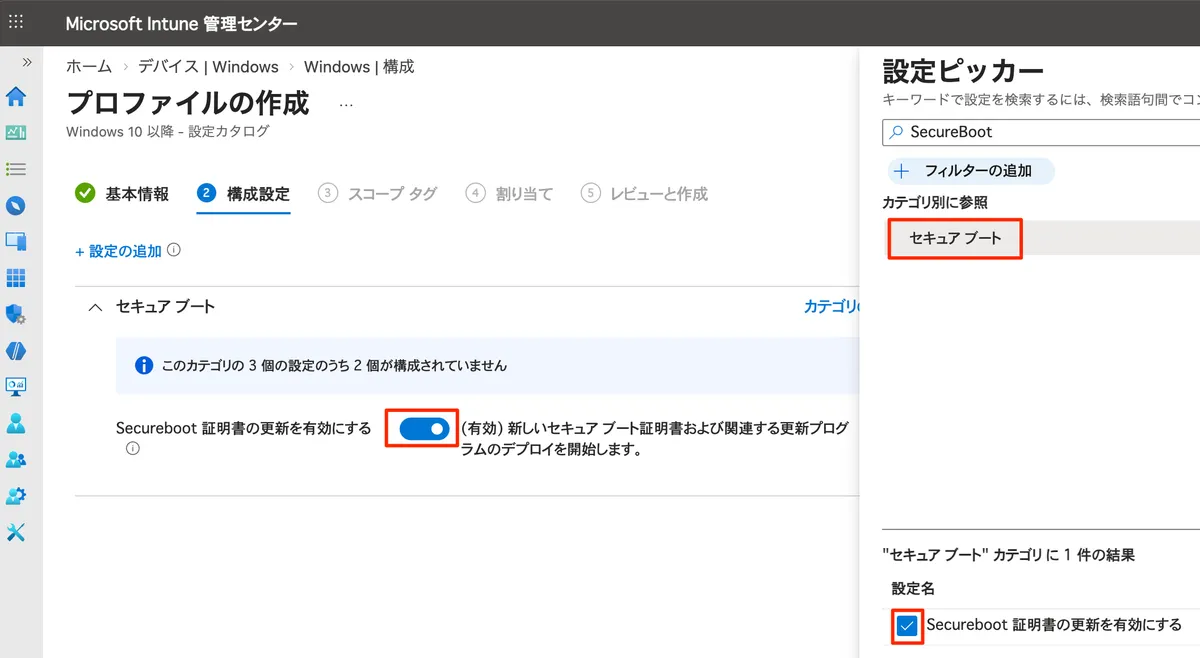Viewport: 1200px width, 658px height.
Task: Open Groups two-person icon in sidebar
Action: 16,460
